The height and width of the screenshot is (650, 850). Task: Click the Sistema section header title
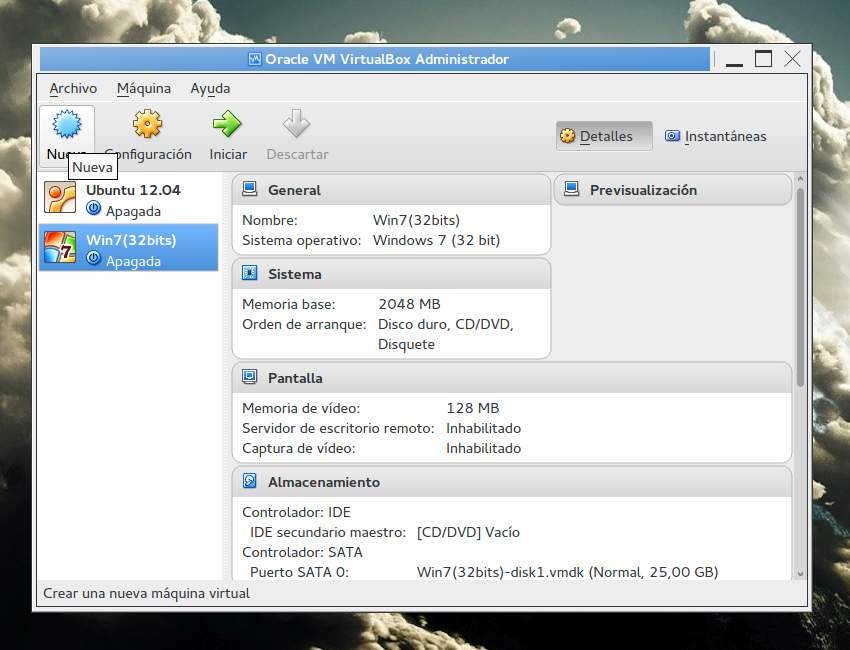(x=295, y=274)
